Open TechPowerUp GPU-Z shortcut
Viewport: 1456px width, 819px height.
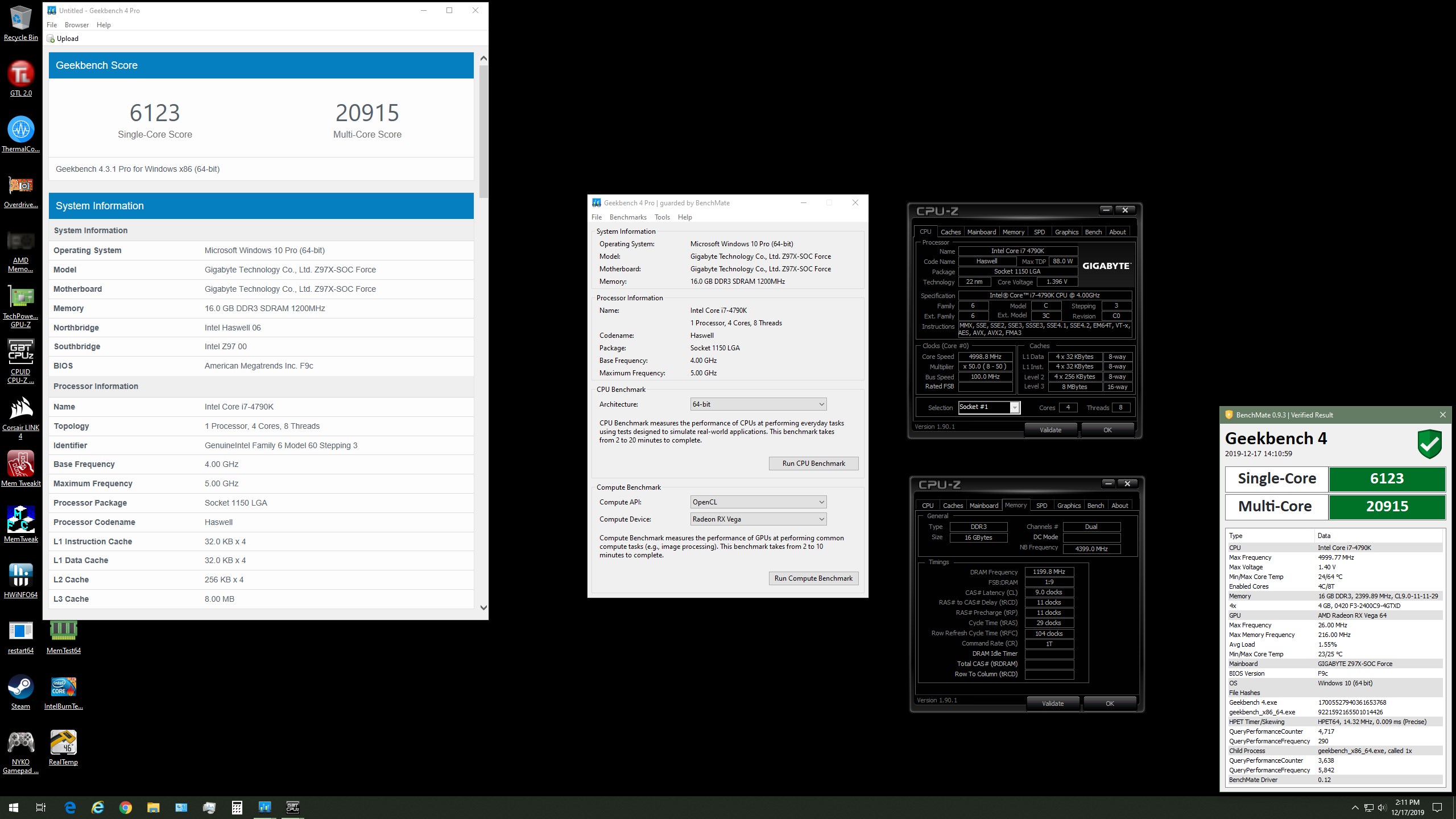[21, 306]
